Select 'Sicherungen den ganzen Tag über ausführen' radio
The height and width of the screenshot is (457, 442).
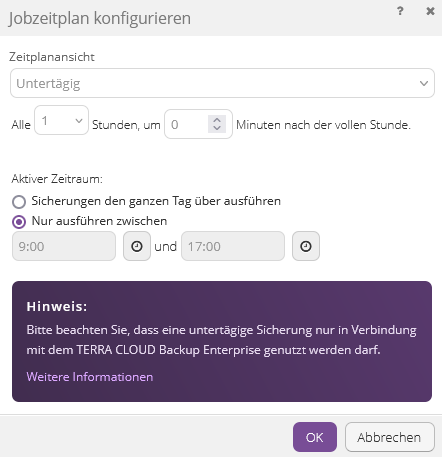point(19,202)
